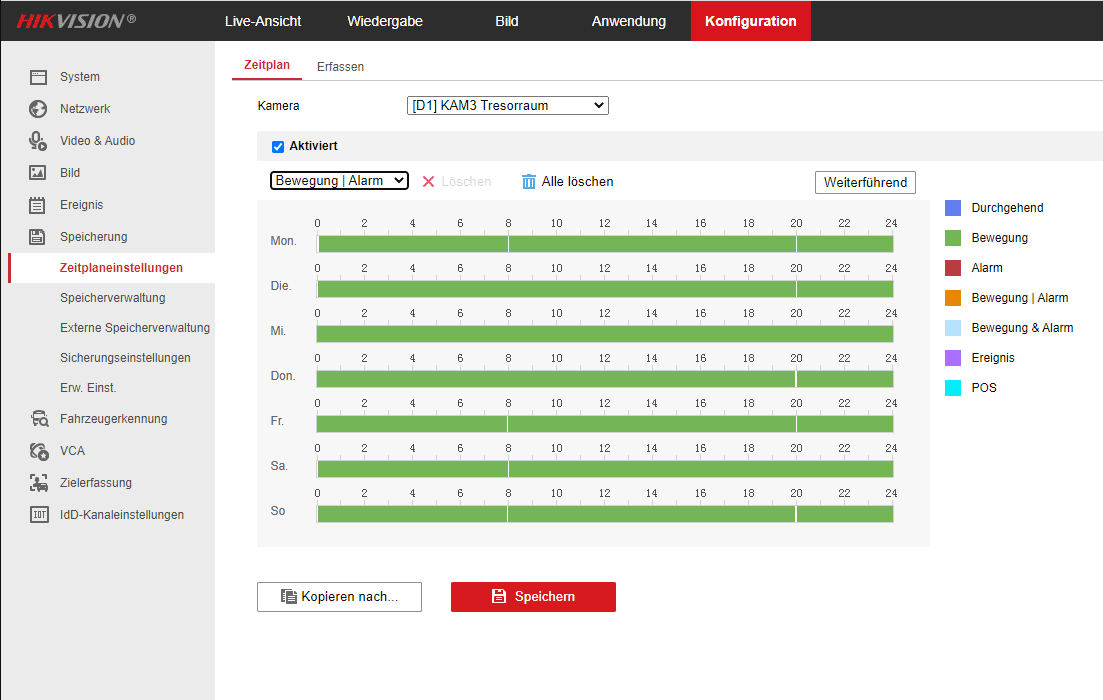1103x700 pixels.
Task: Open Netzwerk via its globe icon
Action: pyautogui.click(x=38, y=109)
